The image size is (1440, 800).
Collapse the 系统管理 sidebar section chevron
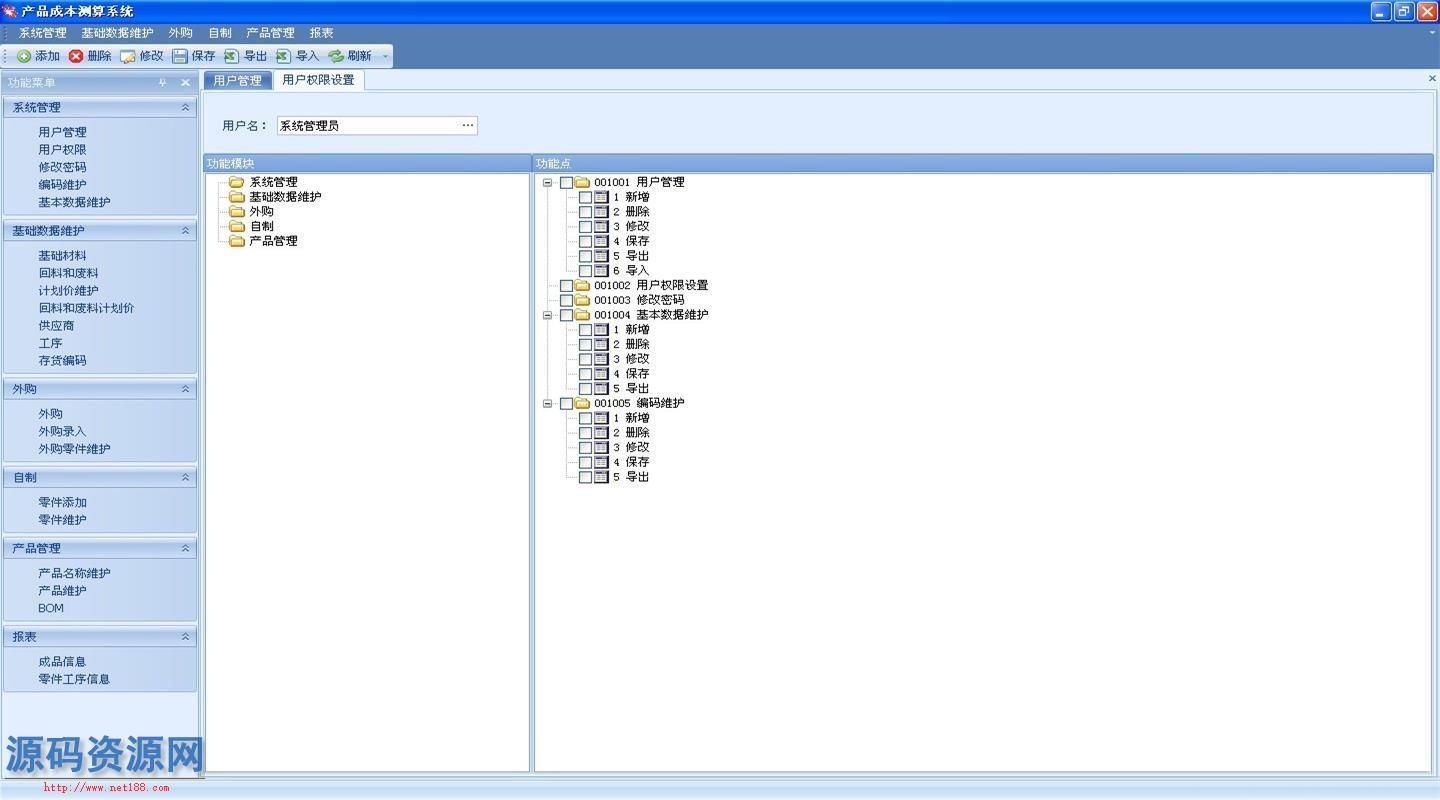(185, 107)
